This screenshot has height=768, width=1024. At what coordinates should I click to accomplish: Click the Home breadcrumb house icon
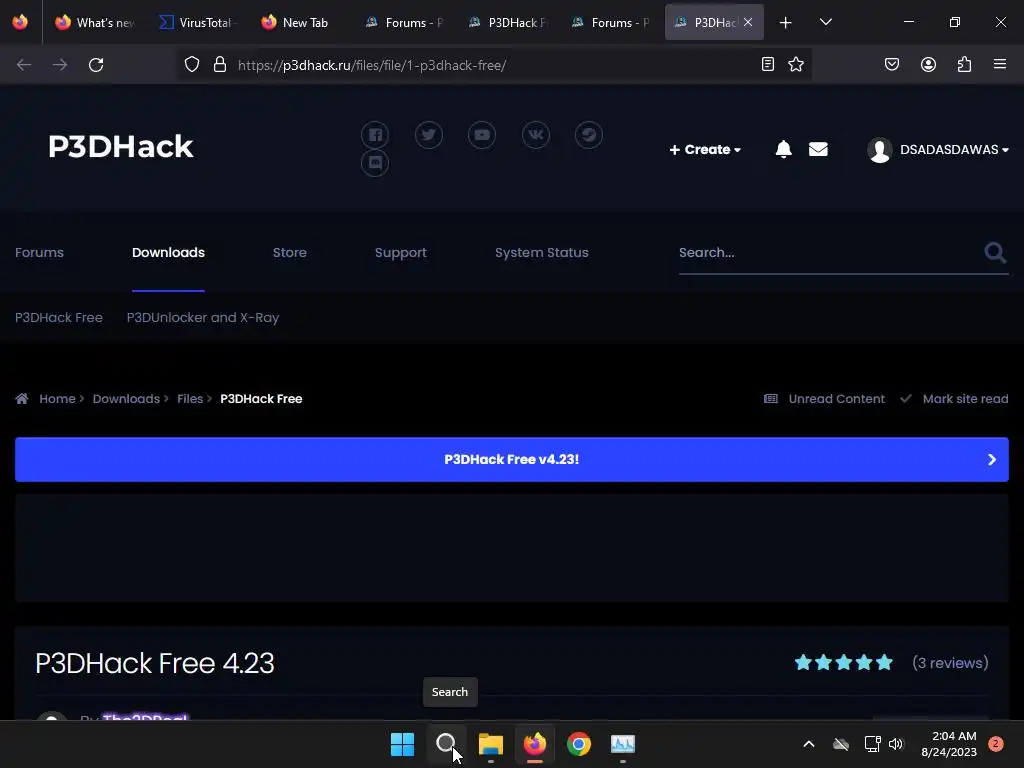(x=22, y=398)
